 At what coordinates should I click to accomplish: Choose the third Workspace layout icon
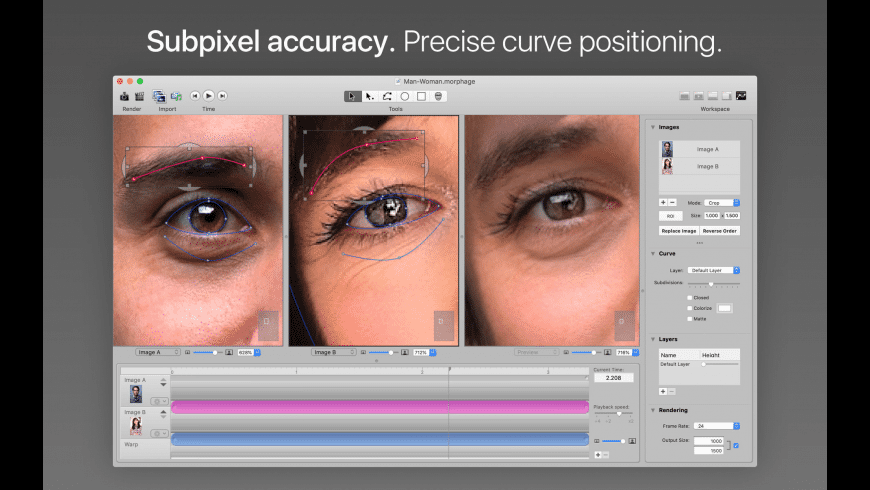pos(713,96)
